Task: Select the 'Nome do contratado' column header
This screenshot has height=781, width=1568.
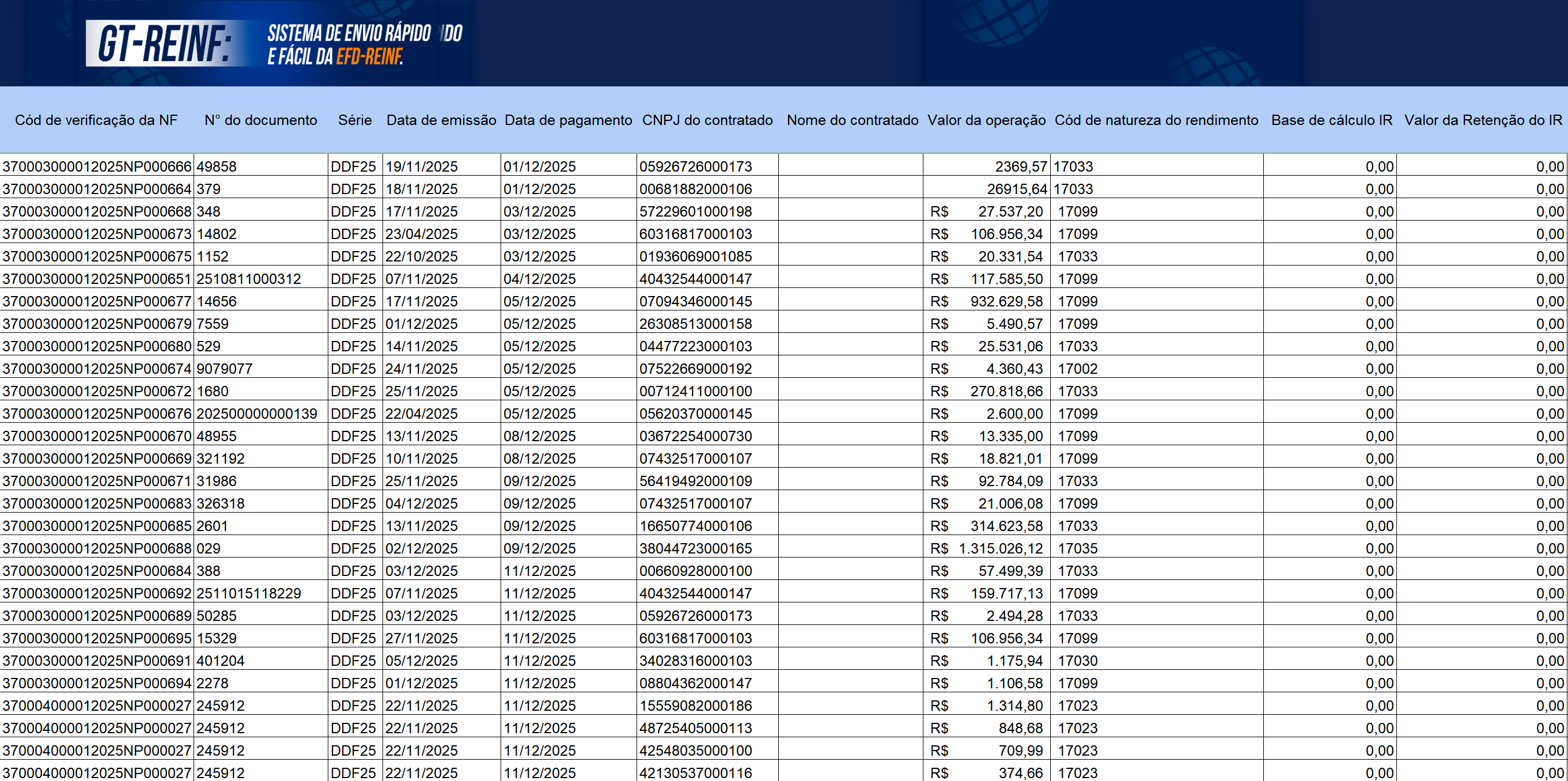Action: click(852, 120)
